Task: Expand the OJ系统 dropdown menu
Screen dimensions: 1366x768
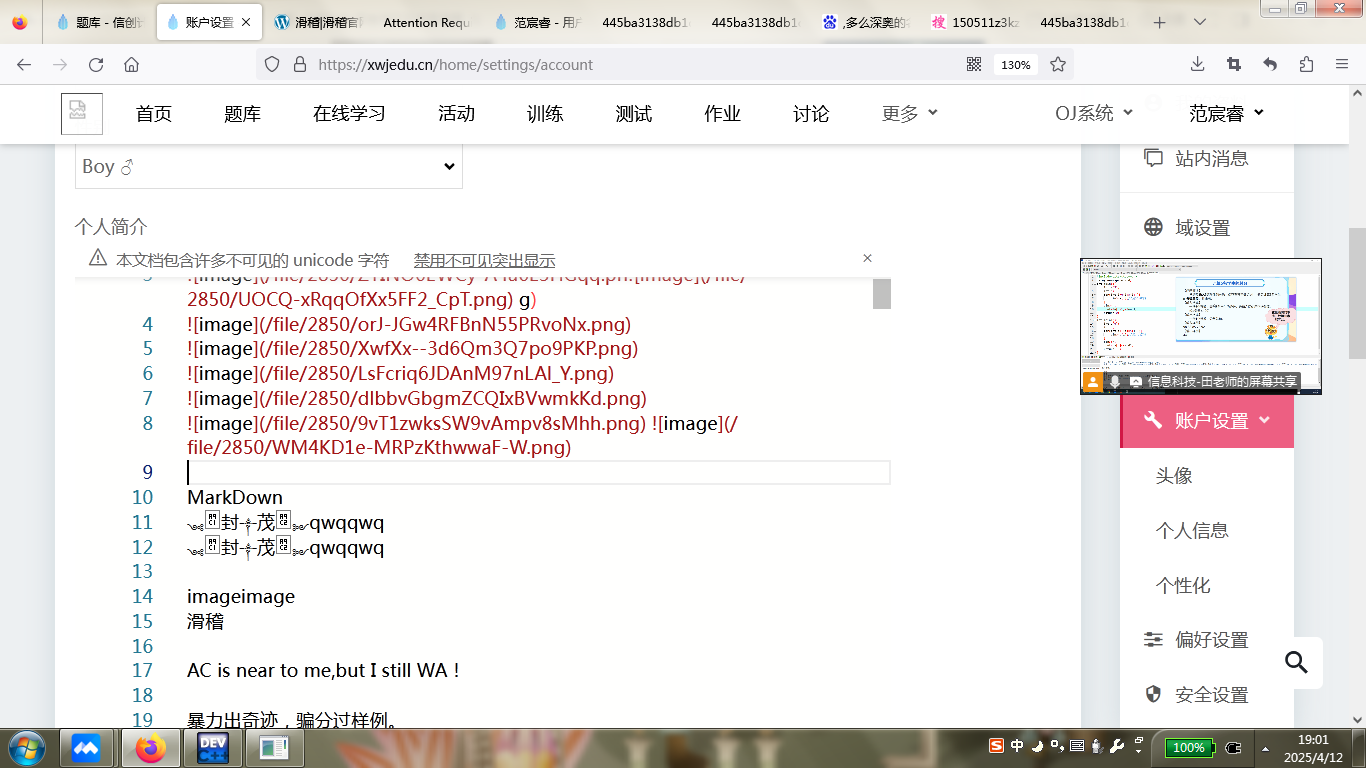Action: pos(1093,114)
